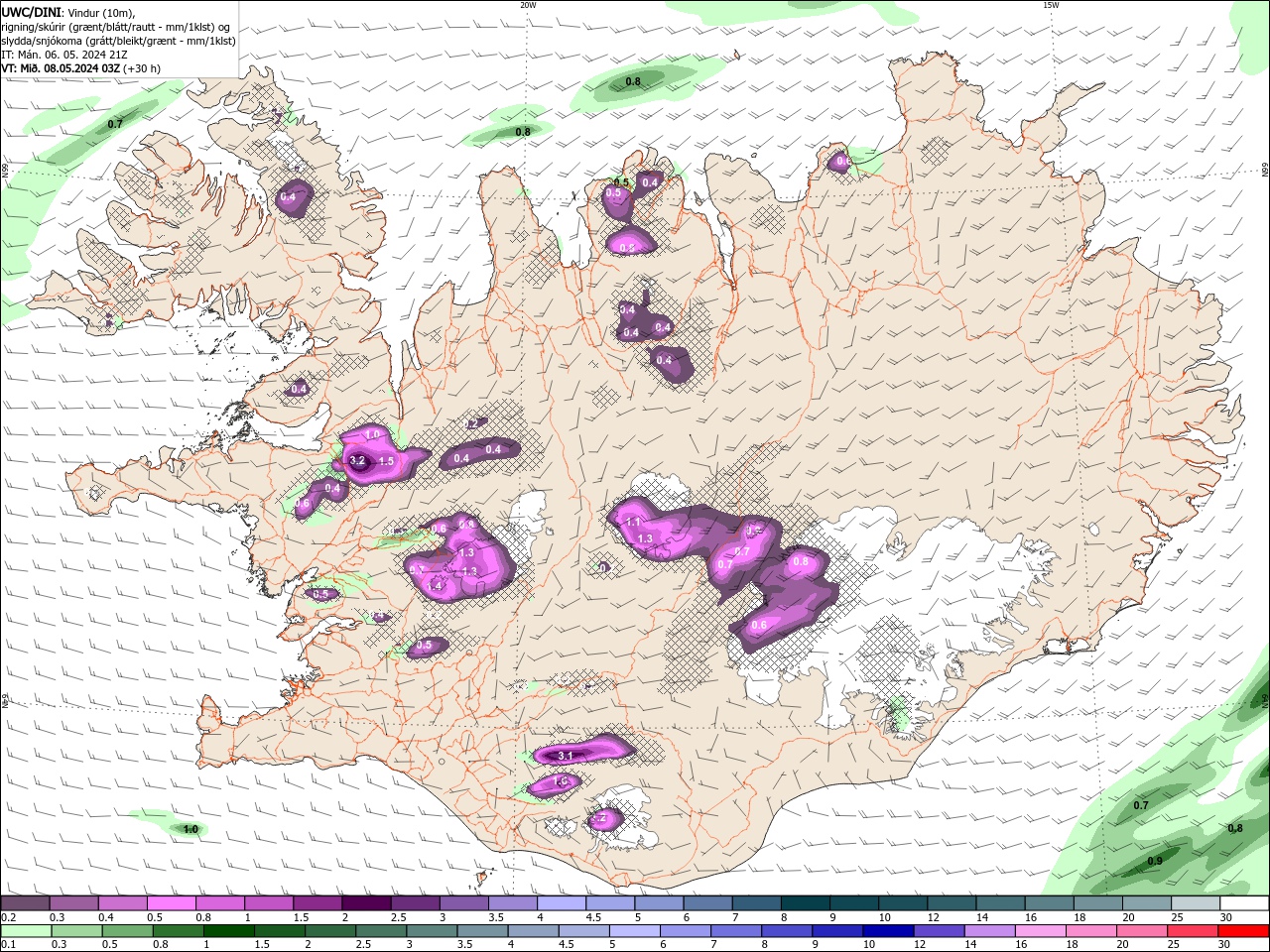1270x952 pixels.
Task: Click the '1.4' snow value on the map
Action: pos(435,586)
